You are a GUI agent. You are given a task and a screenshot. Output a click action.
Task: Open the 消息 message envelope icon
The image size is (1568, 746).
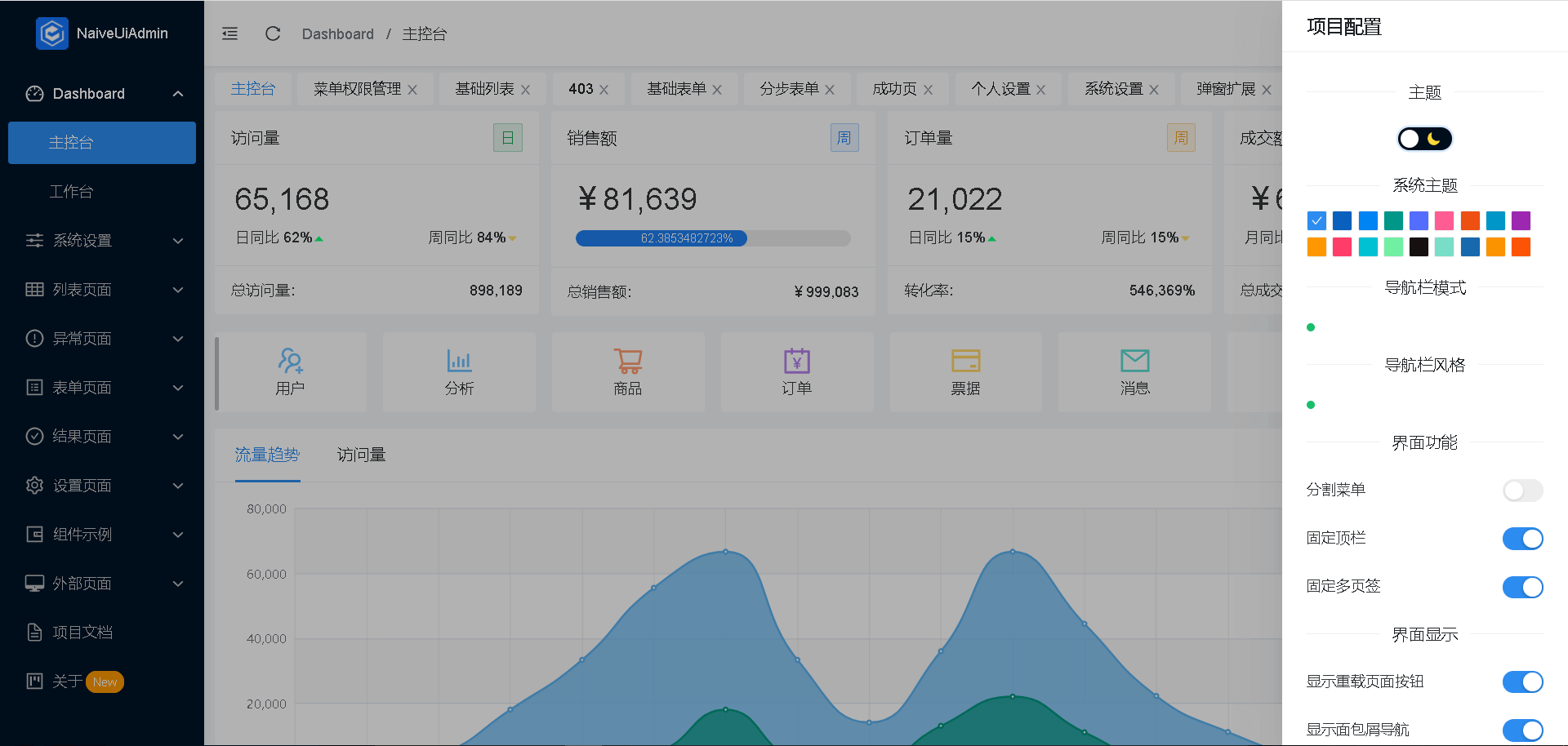coord(1134,361)
